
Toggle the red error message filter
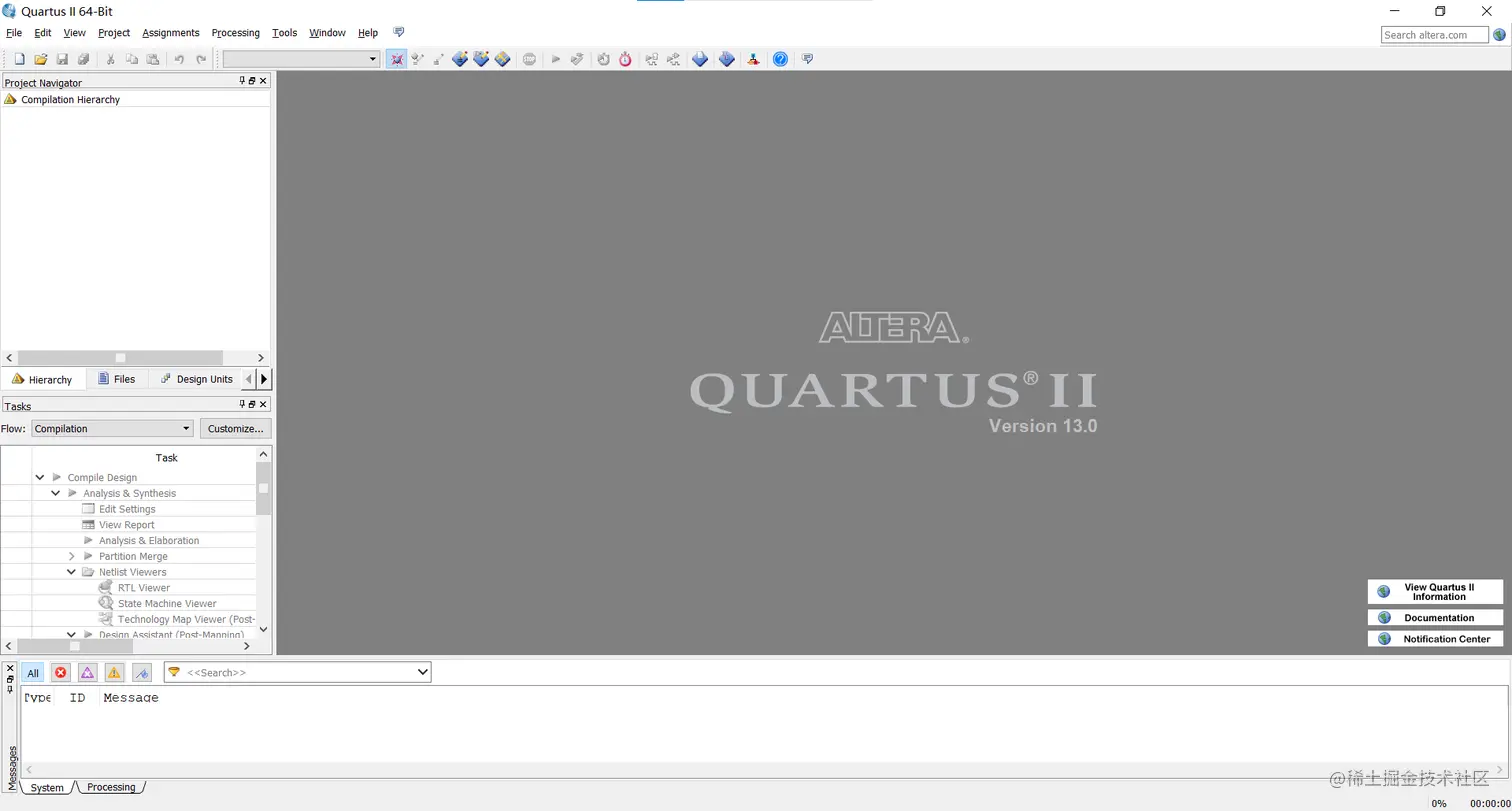60,673
